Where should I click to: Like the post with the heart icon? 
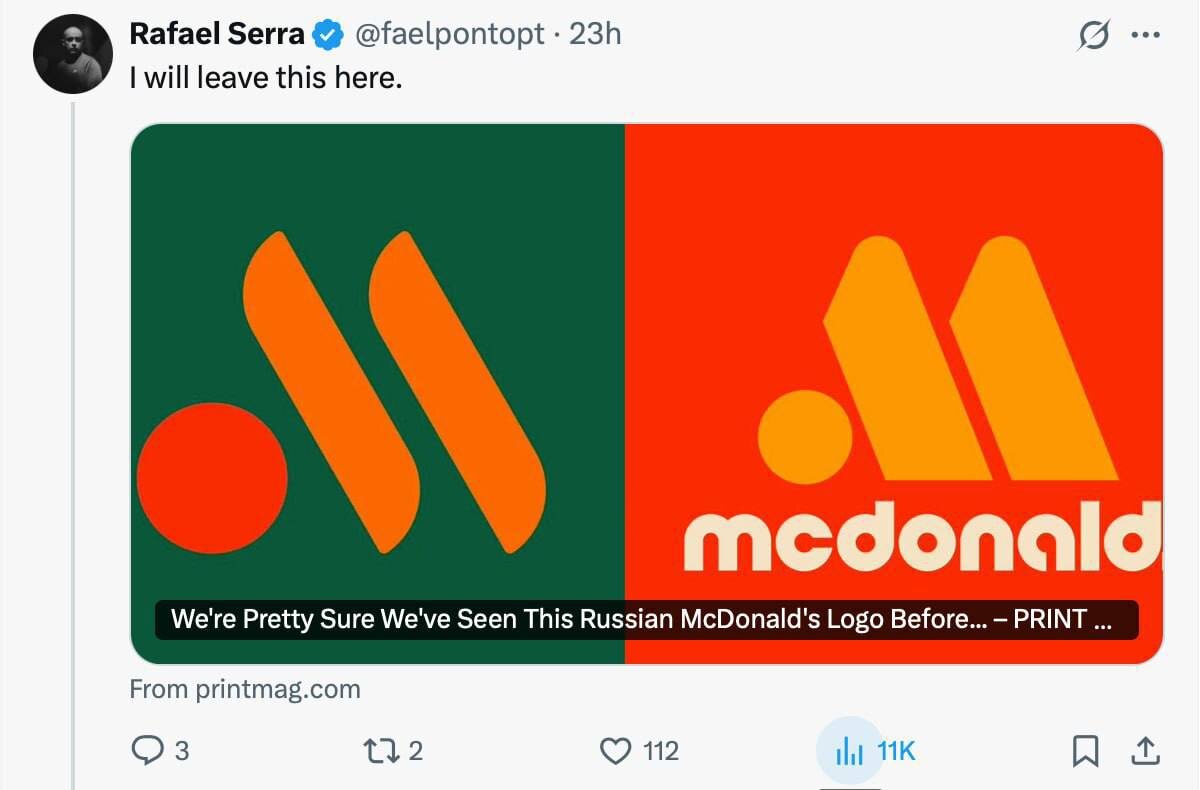(x=616, y=751)
